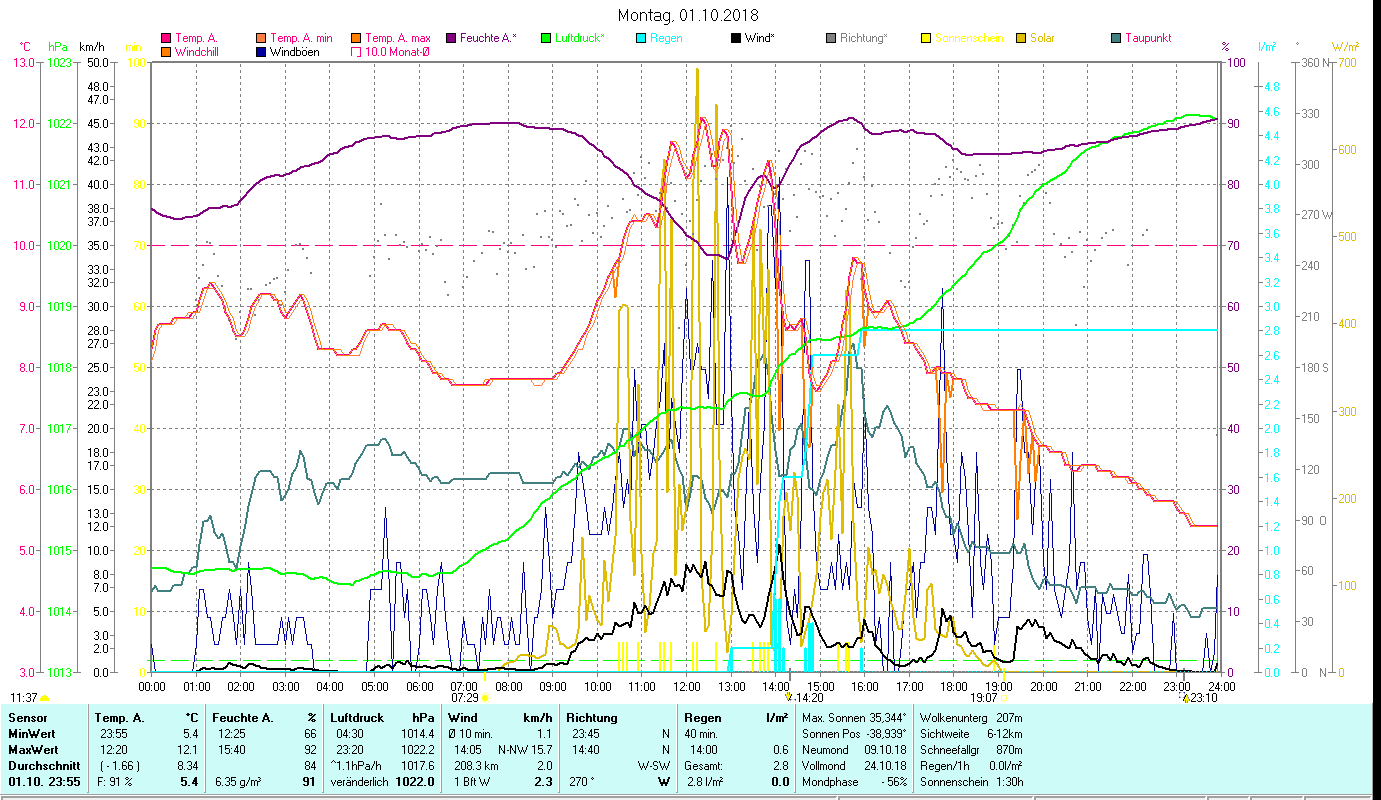The image size is (1381, 800).
Task: Click the Solar legend label
Action: pyautogui.click(x=1042, y=38)
